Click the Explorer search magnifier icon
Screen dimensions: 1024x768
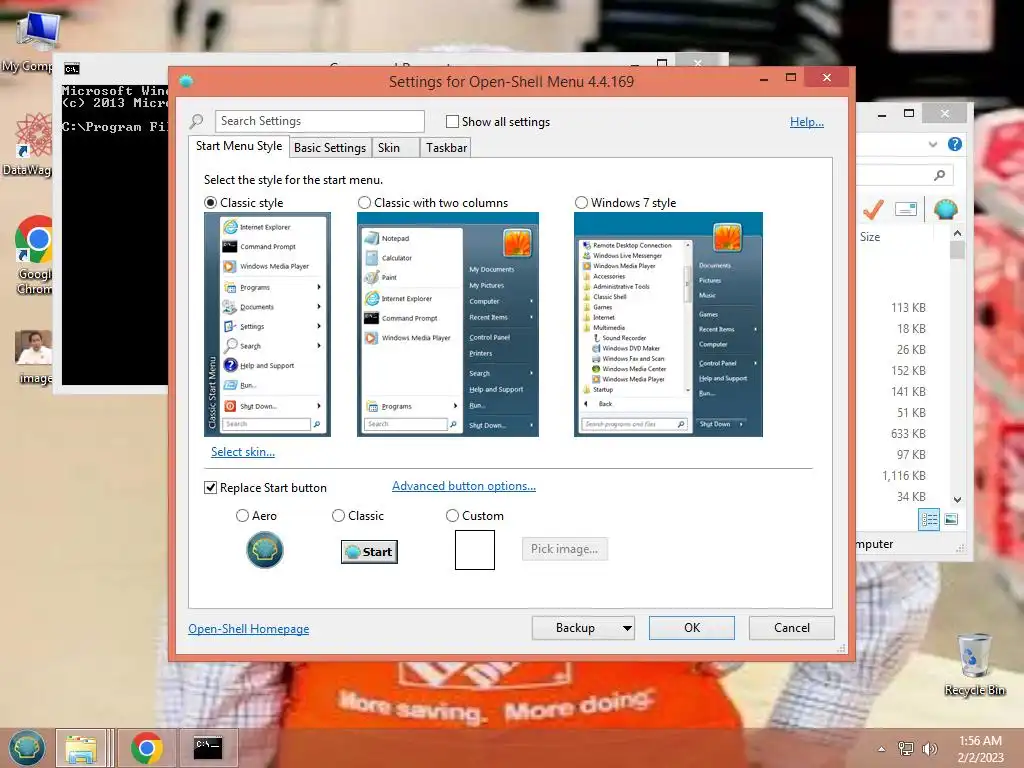940,175
